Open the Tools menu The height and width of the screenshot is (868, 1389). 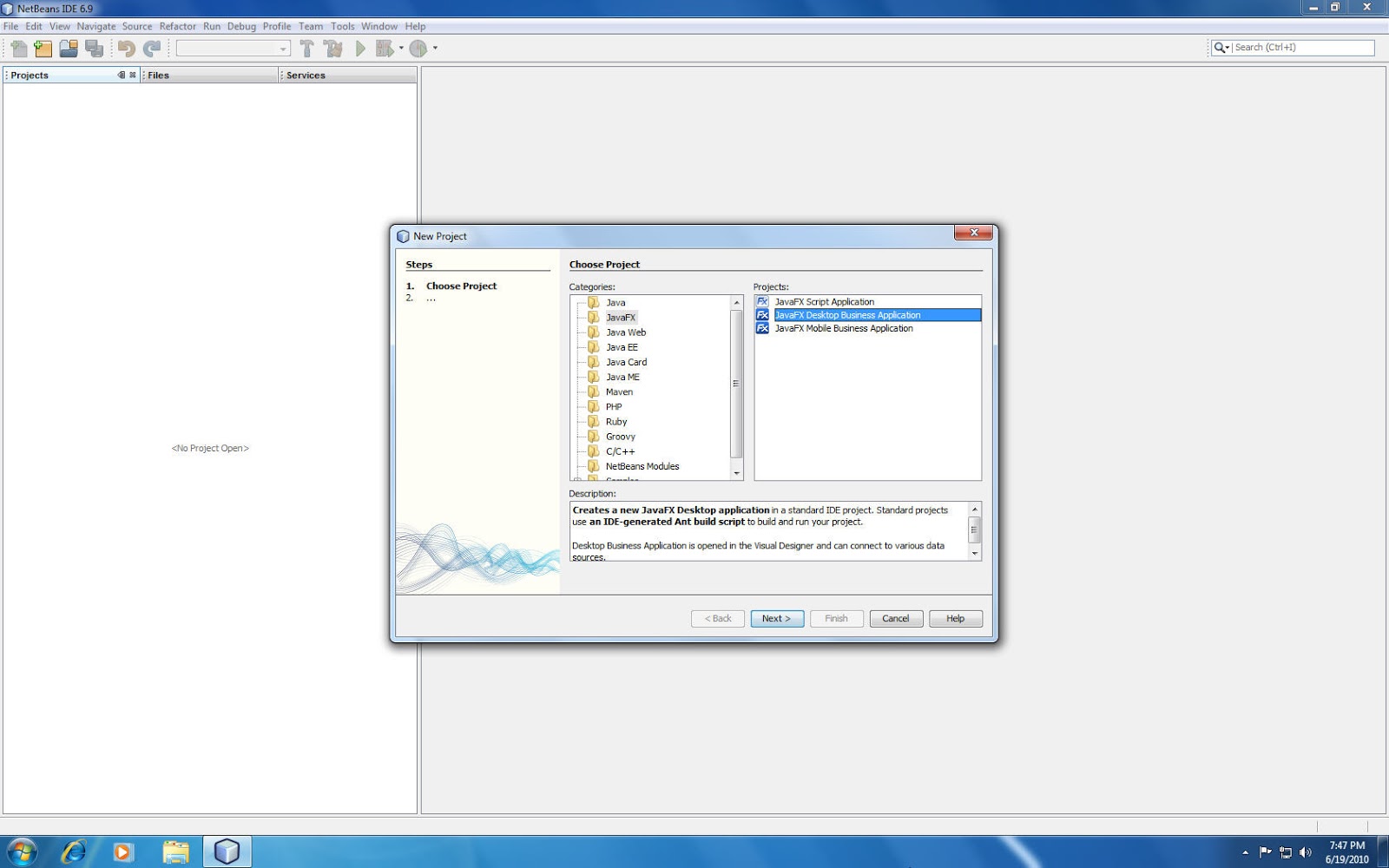click(342, 26)
